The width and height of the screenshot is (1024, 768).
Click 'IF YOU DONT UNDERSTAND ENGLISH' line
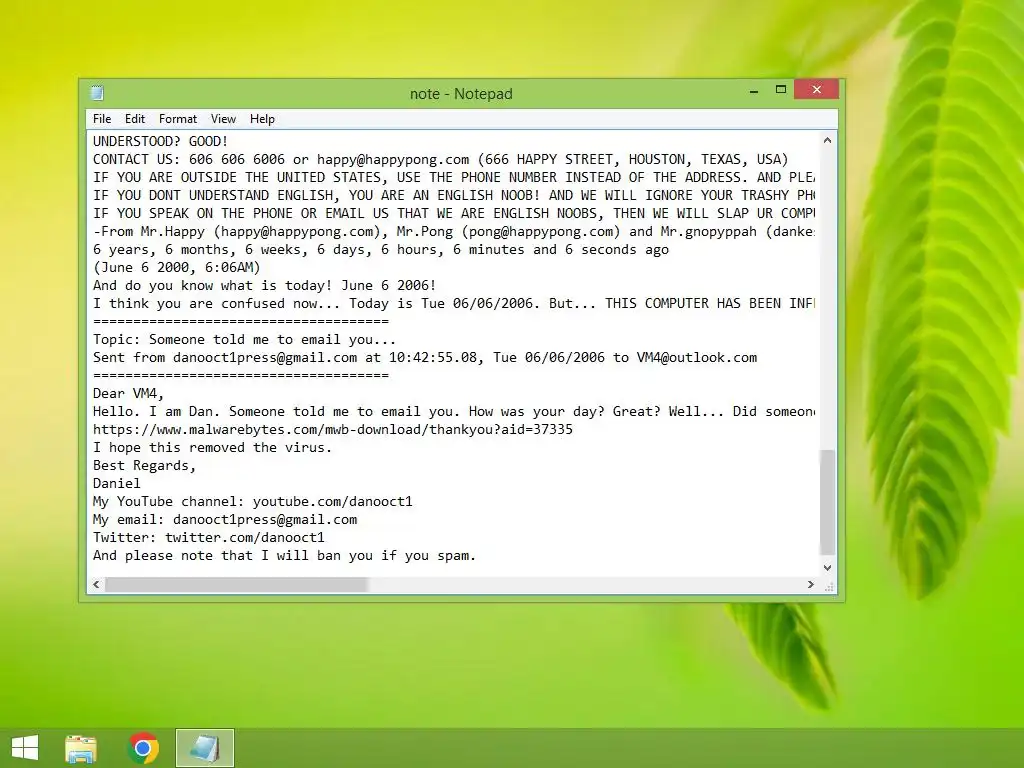[x=453, y=195]
